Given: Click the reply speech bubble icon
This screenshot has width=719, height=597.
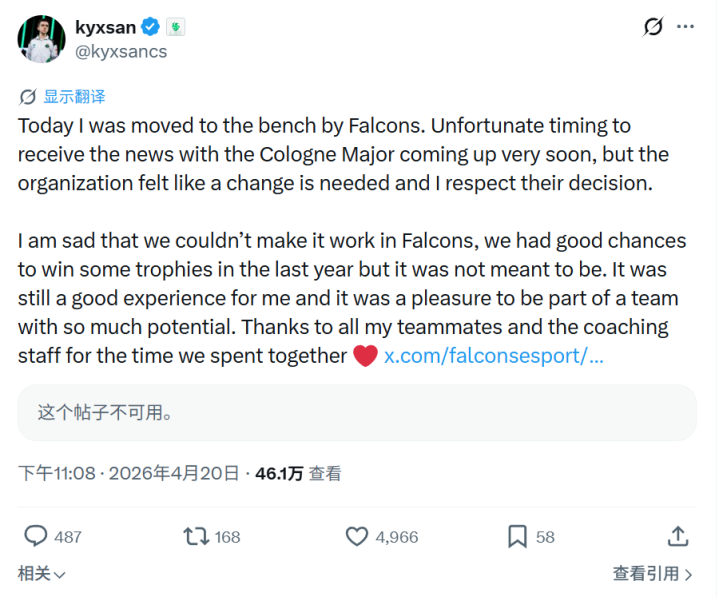Looking at the screenshot, I should (36, 536).
